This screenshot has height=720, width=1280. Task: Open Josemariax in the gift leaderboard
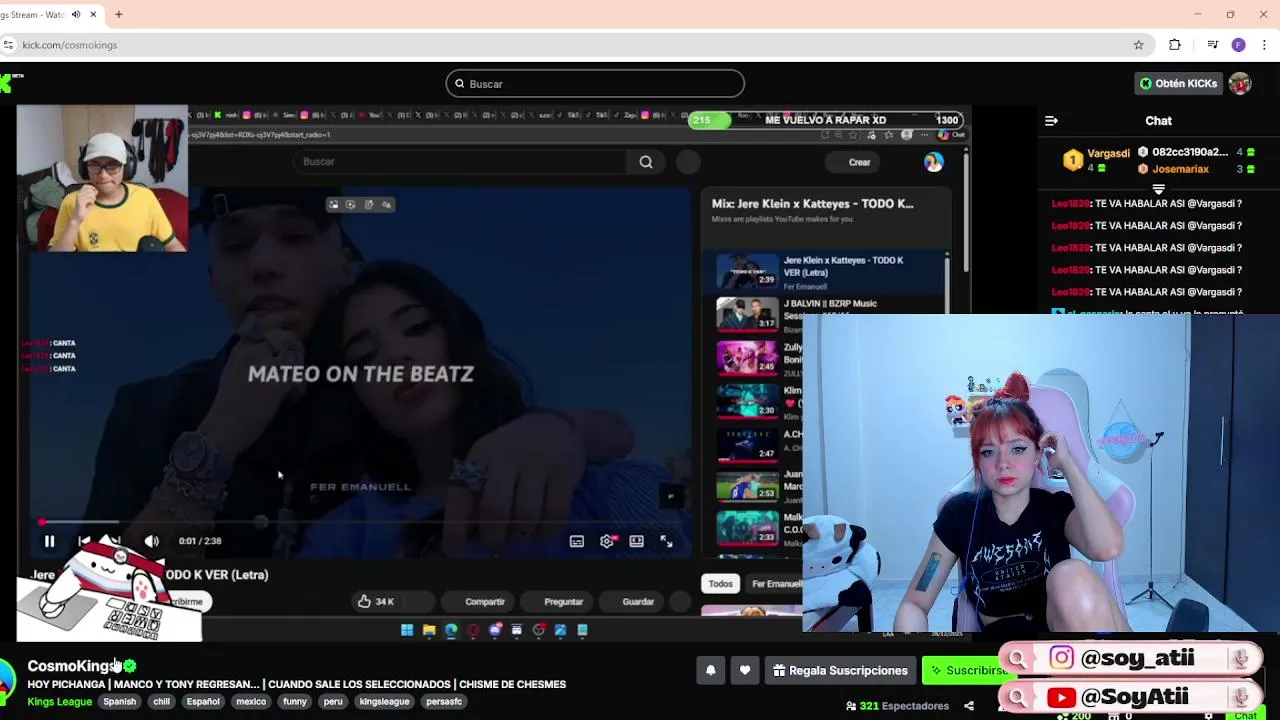tap(1180, 169)
